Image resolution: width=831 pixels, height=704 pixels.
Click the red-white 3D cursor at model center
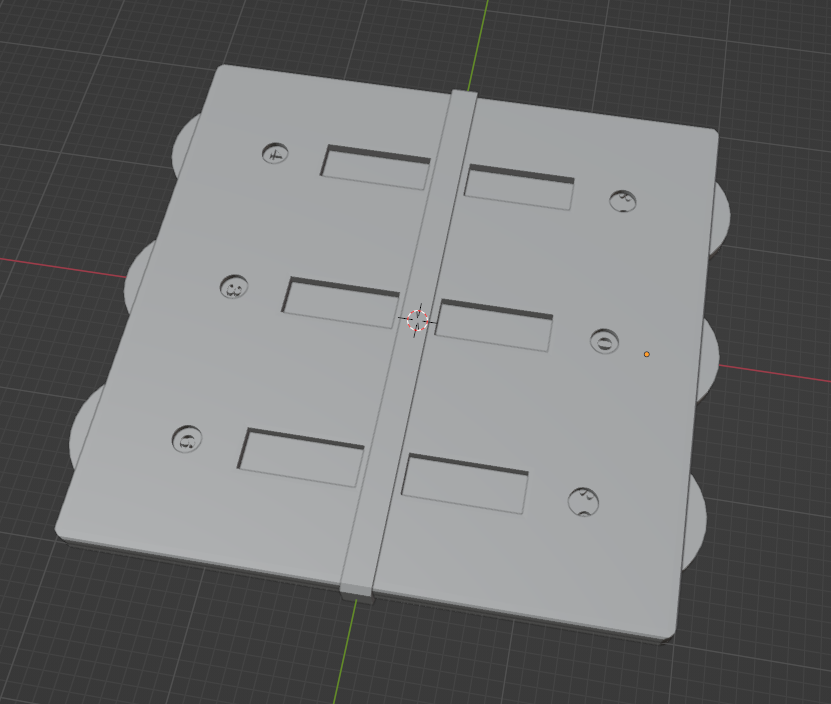pyautogui.click(x=418, y=320)
